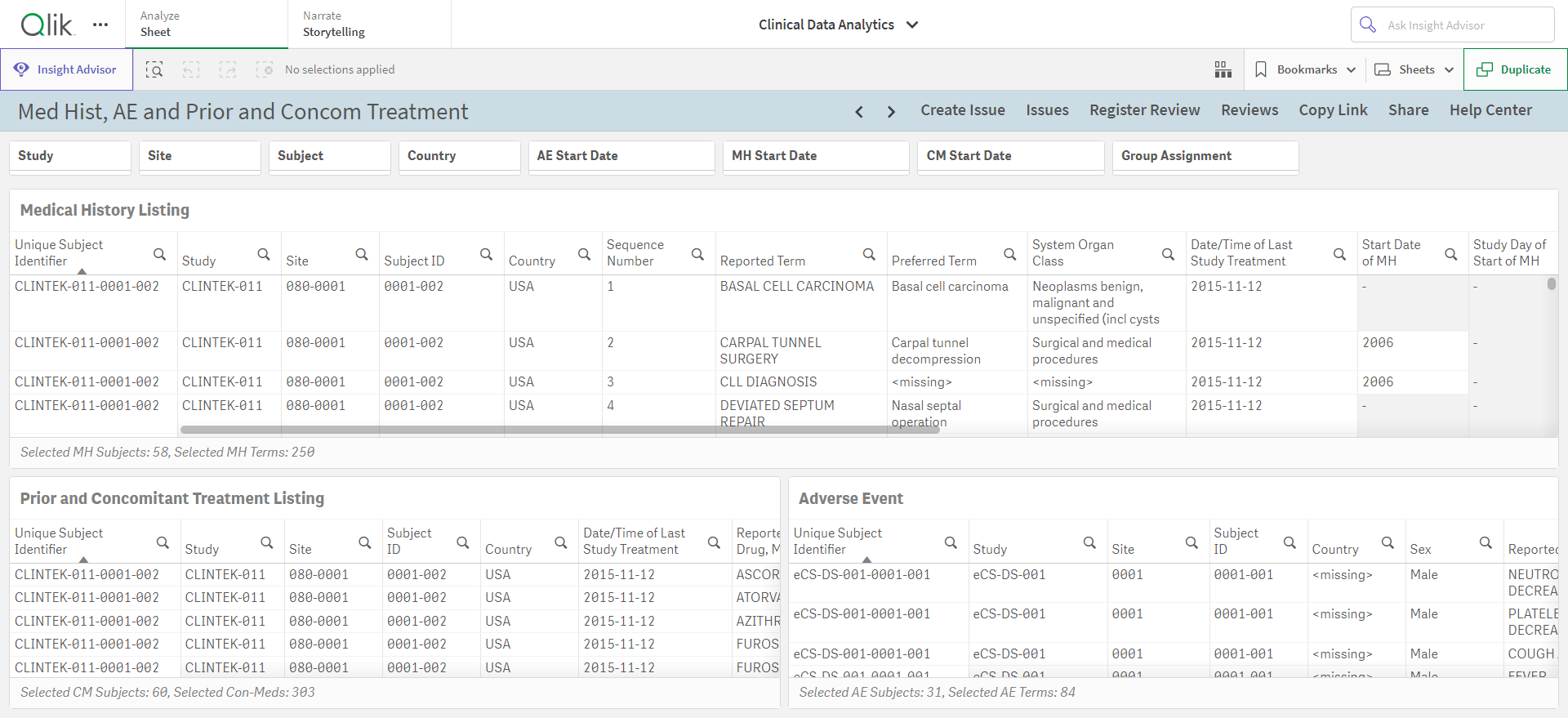
Task: Toggle the Insight Advisor panel
Action: coord(66,69)
